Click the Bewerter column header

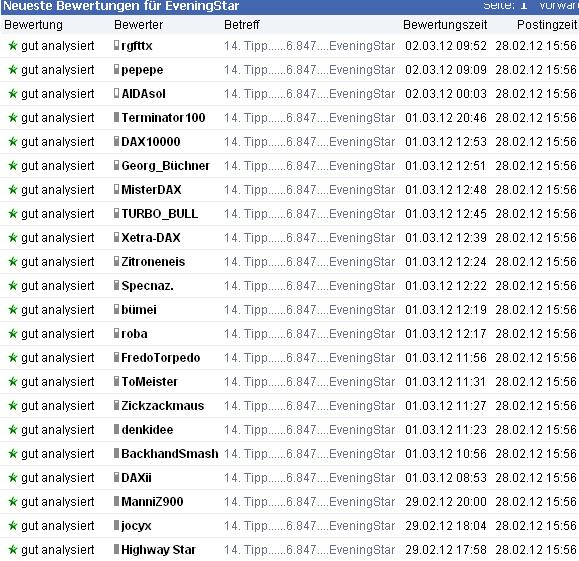(x=138, y=25)
